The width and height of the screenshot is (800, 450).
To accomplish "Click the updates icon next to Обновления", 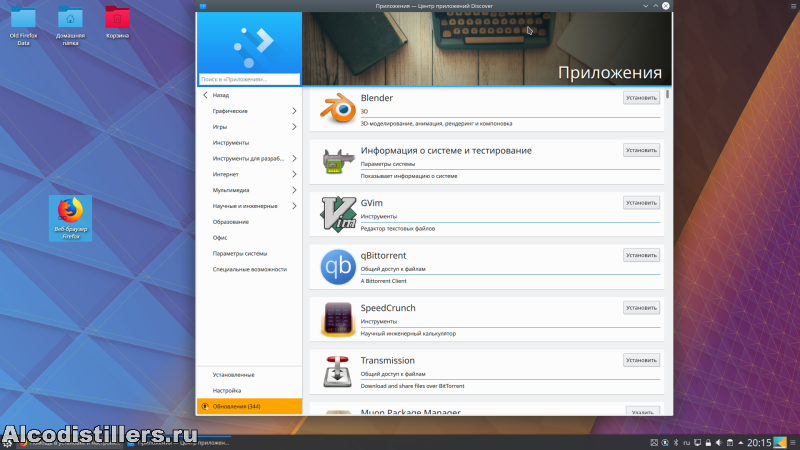I will 205,407.
